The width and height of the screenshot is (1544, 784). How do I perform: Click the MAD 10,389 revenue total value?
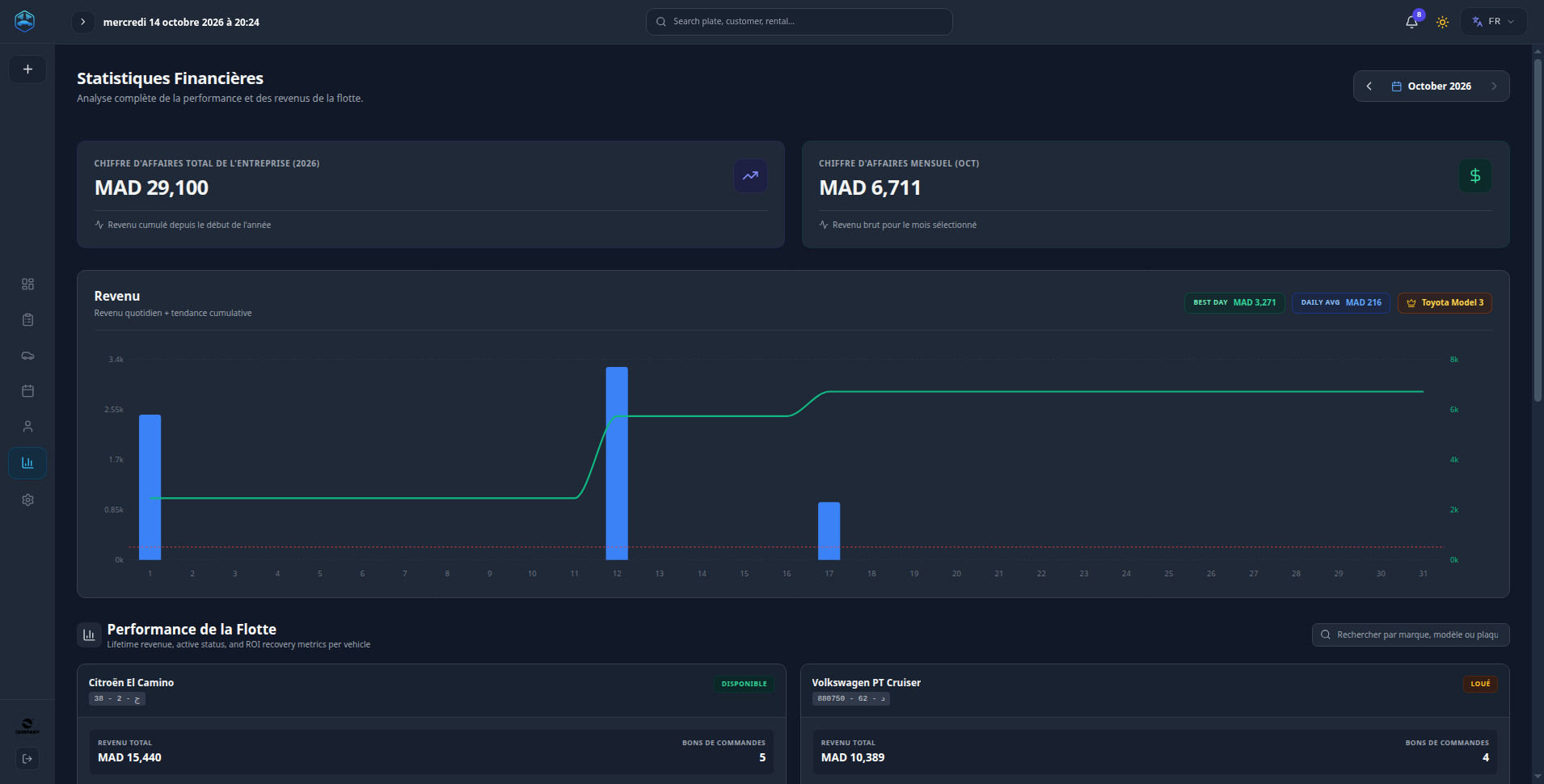[x=853, y=757]
